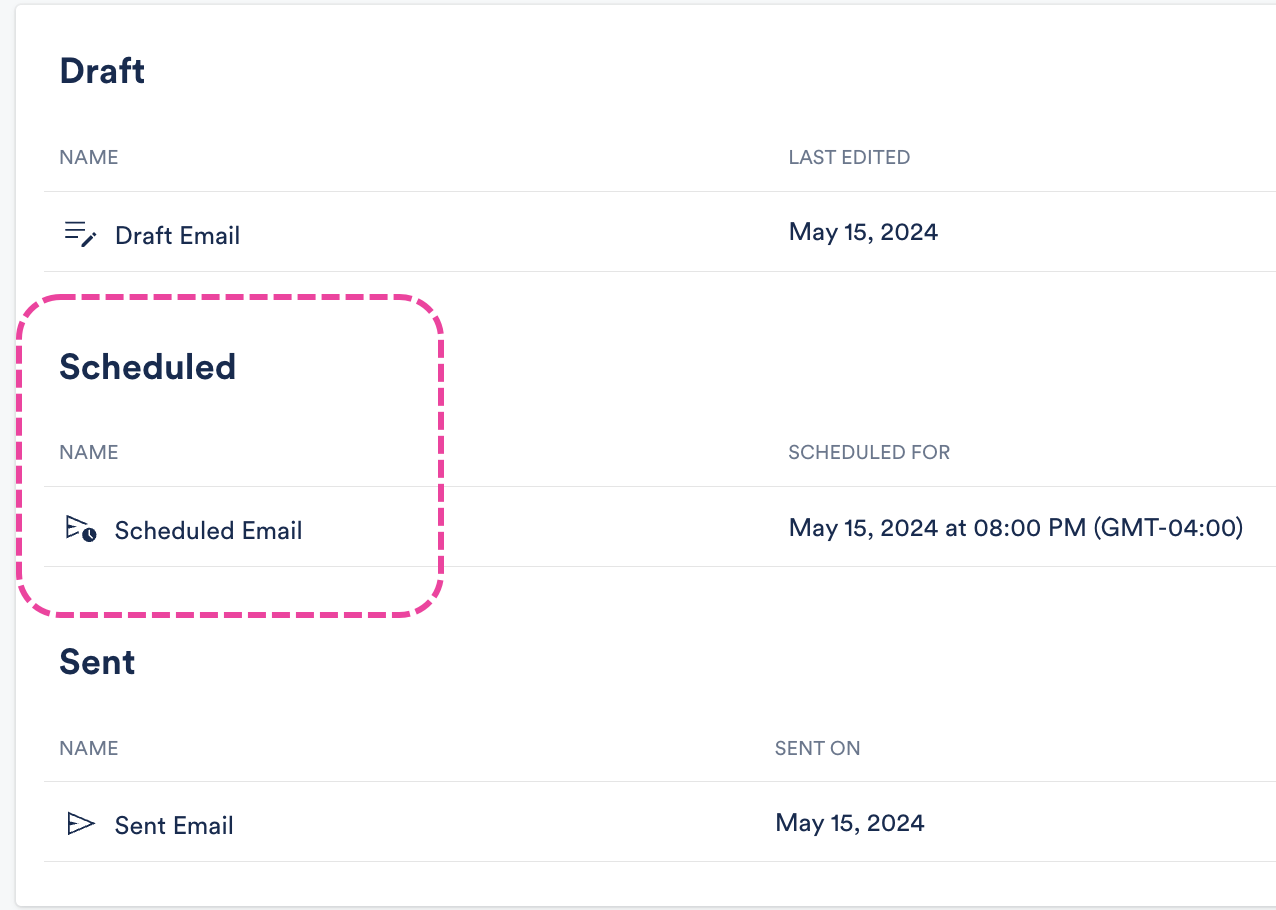The width and height of the screenshot is (1276, 910).
Task: Click the LAST EDITED column header
Action: click(x=849, y=157)
